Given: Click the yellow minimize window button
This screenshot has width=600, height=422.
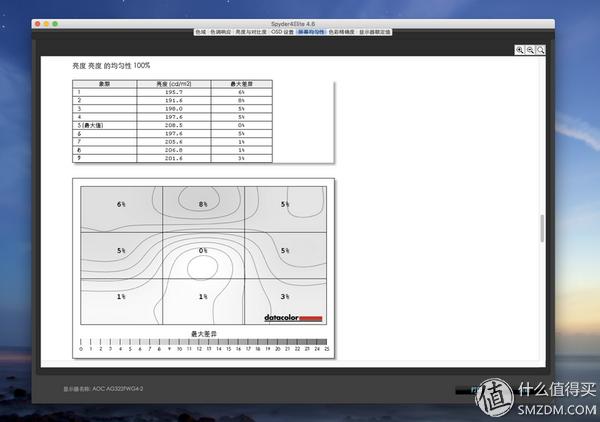Looking at the screenshot, I should (x=46, y=24).
